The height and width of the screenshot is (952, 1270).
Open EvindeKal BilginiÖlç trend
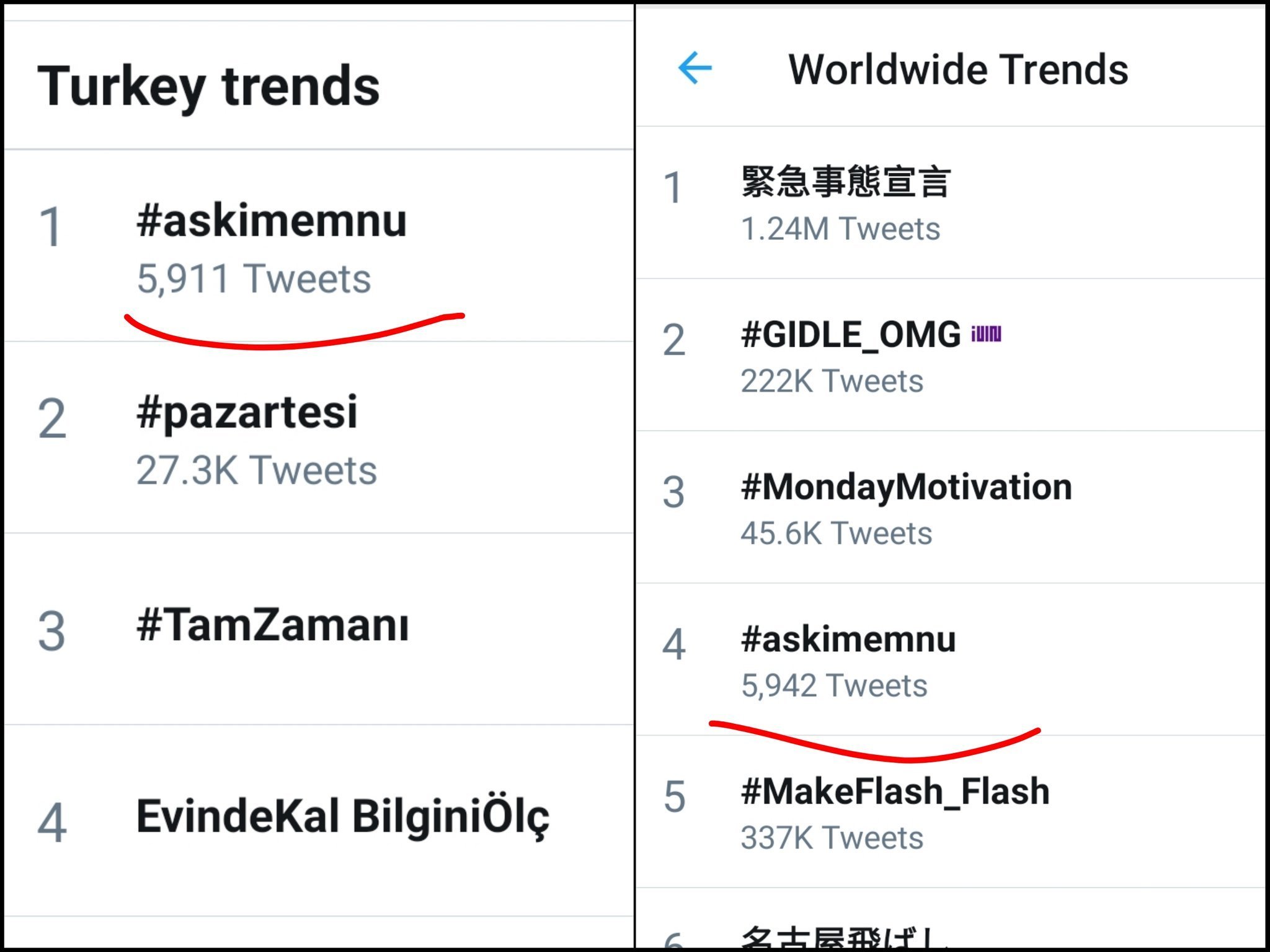coord(342,817)
